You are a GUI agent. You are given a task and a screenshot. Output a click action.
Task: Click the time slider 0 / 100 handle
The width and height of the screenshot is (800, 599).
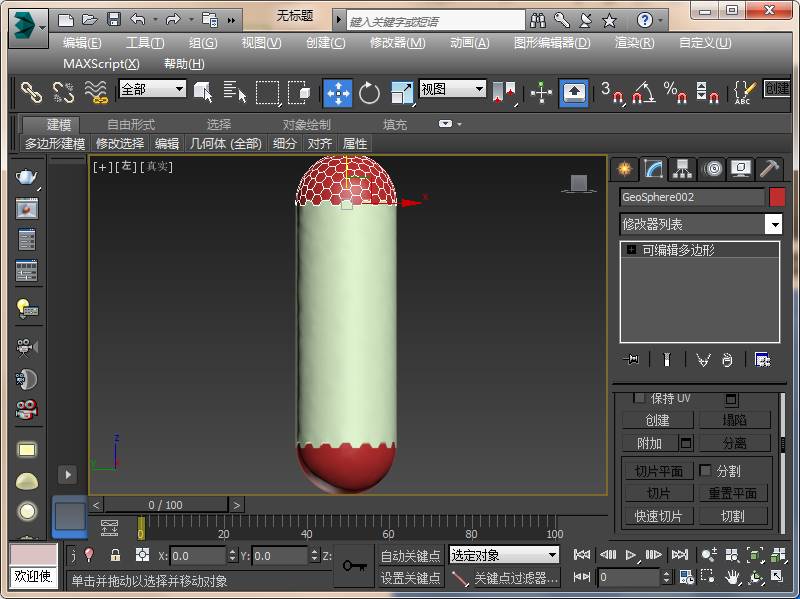pos(166,505)
